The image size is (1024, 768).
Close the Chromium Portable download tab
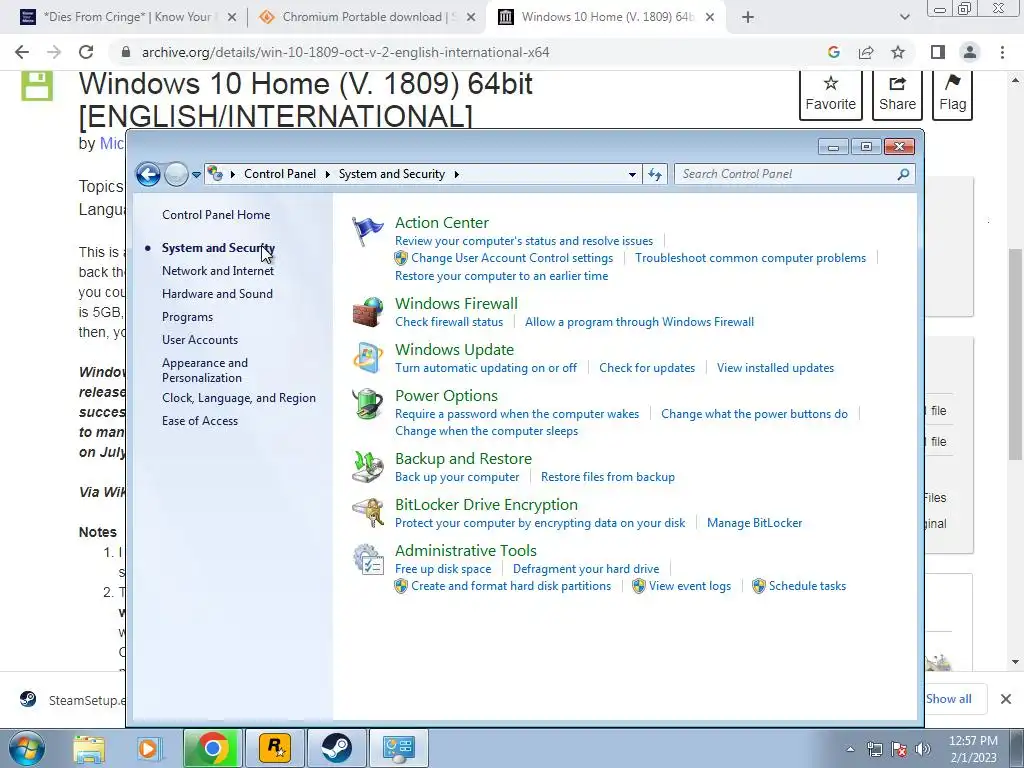[470, 18]
